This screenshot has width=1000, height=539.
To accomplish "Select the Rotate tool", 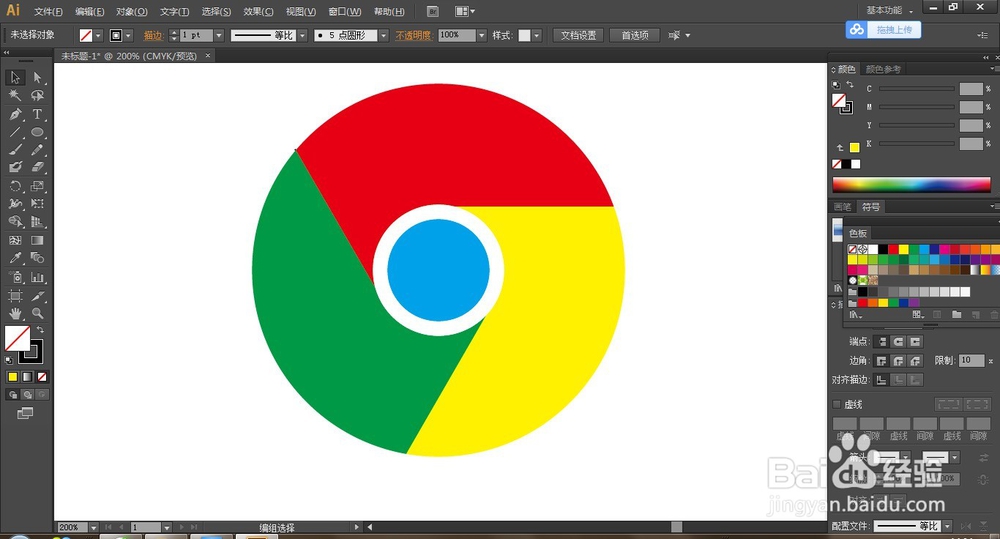I will click(x=15, y=186).
